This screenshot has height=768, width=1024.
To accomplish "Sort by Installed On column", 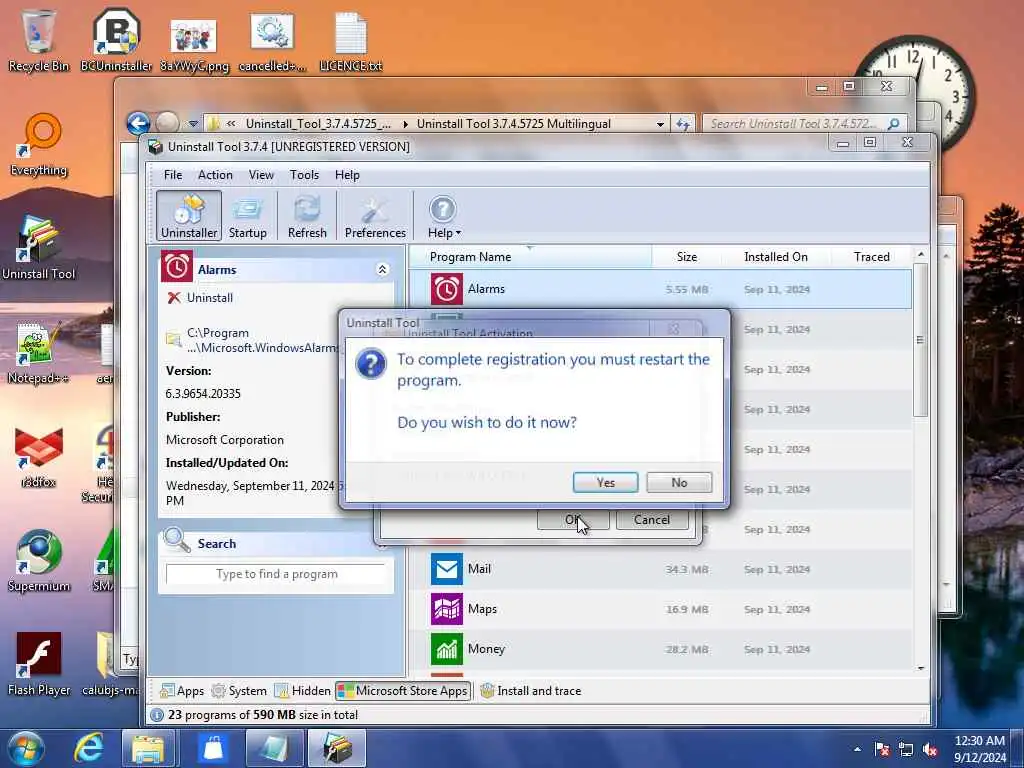I will point(776,257).
